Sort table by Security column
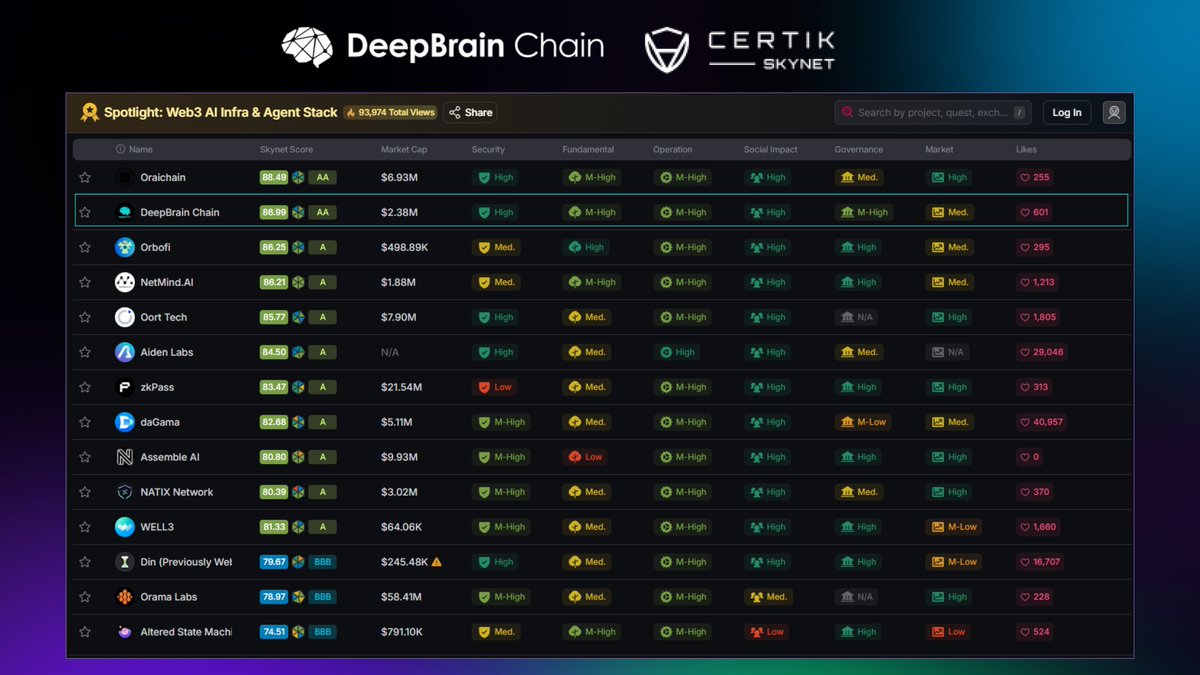This screenshot has height=675, width=1200. (488, 150)
